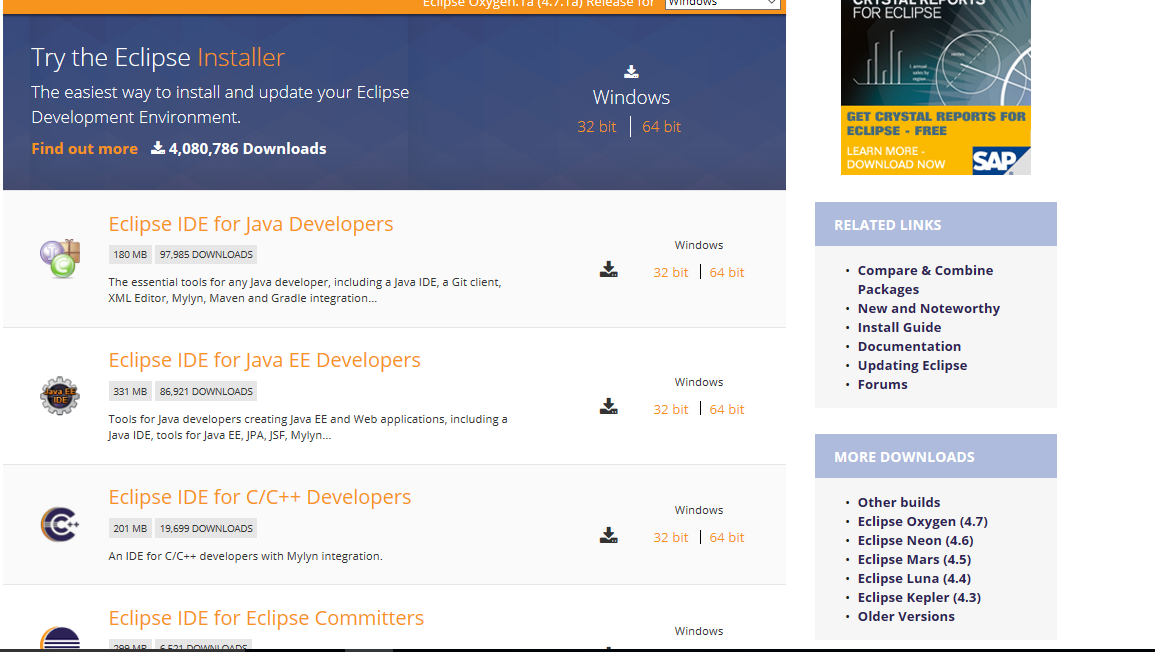Download the 64 bit Eclipse Installer
The width and height of the screenshot is (1155, 652).
[x=661, y=127]
